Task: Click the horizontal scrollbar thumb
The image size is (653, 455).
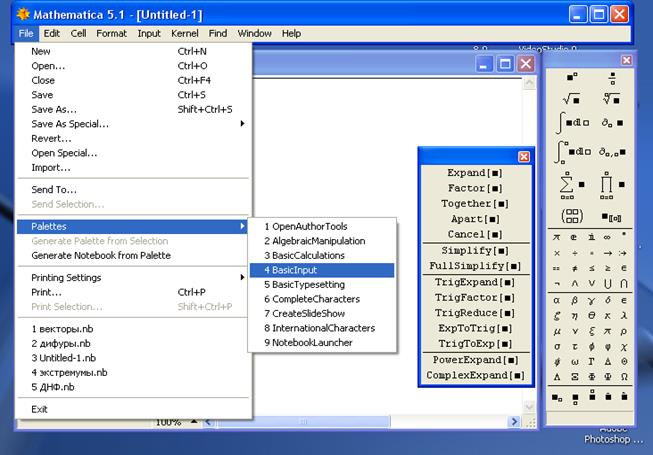Action: coord(303,422)
